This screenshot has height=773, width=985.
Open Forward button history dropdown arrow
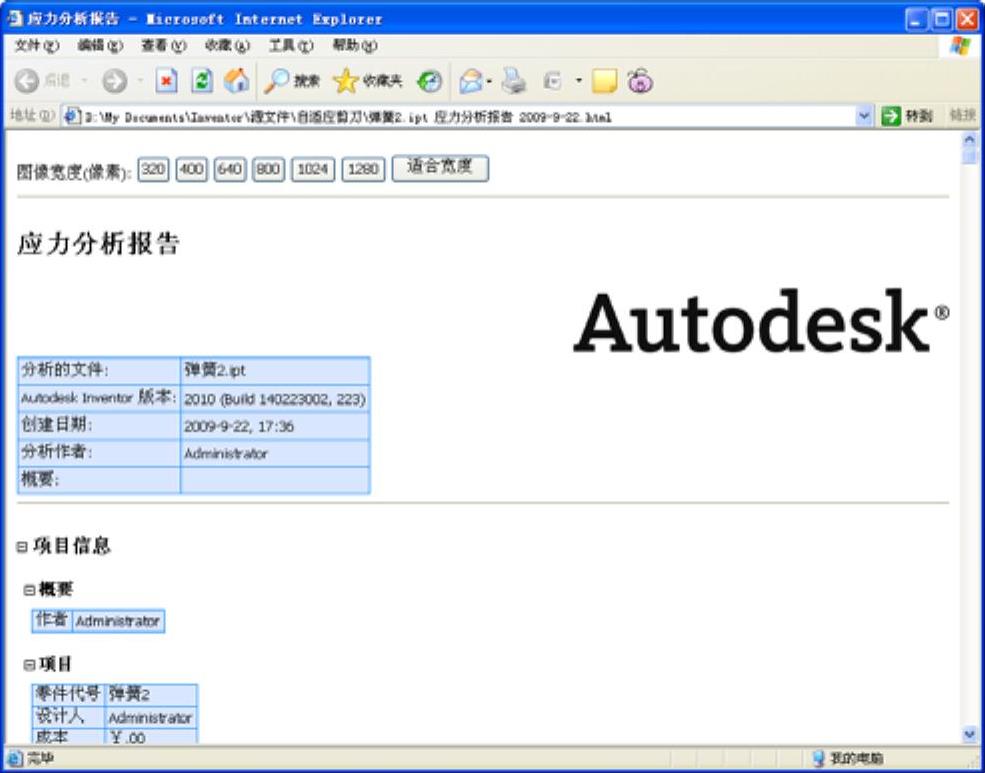140,81
